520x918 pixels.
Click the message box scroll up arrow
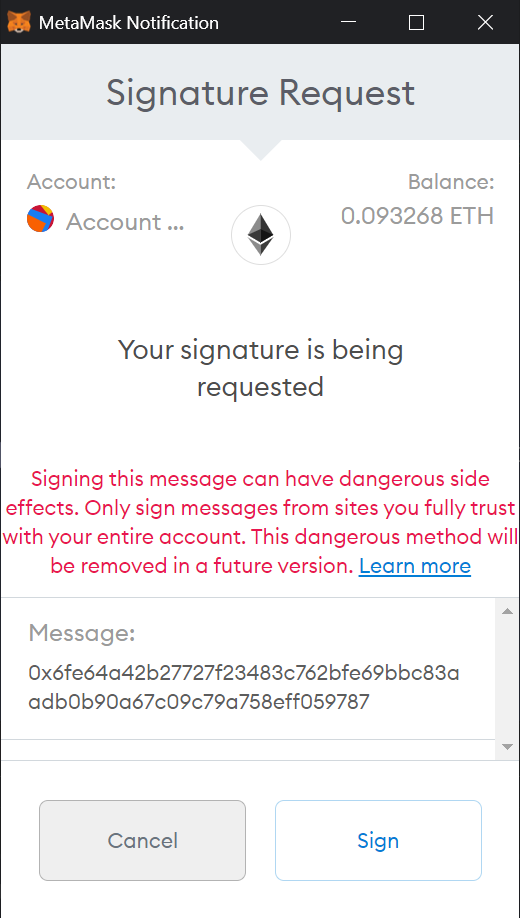[507, 611]
